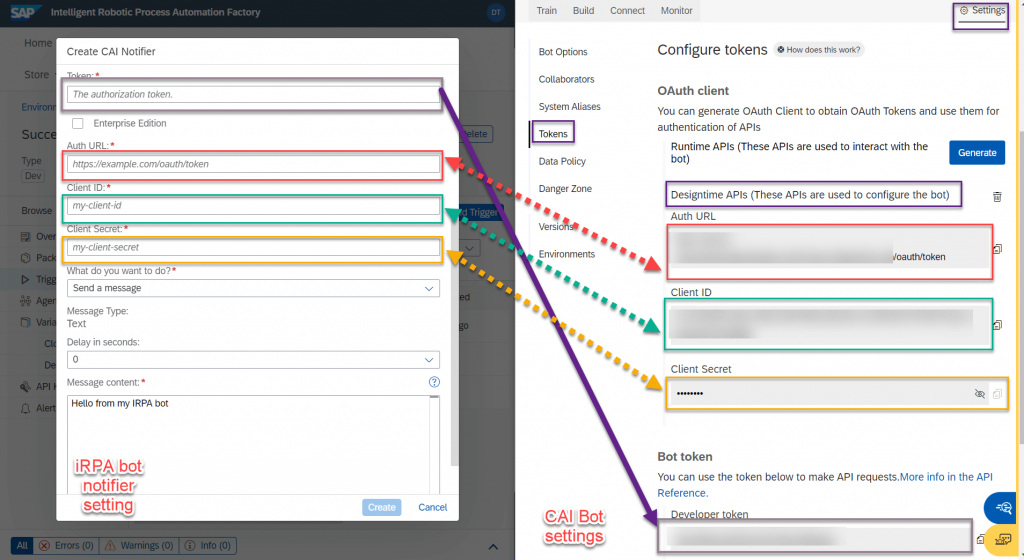Screen dimensions: 1024x560
Task: Click the Alerts bell icon
Action: pos(25,408)
